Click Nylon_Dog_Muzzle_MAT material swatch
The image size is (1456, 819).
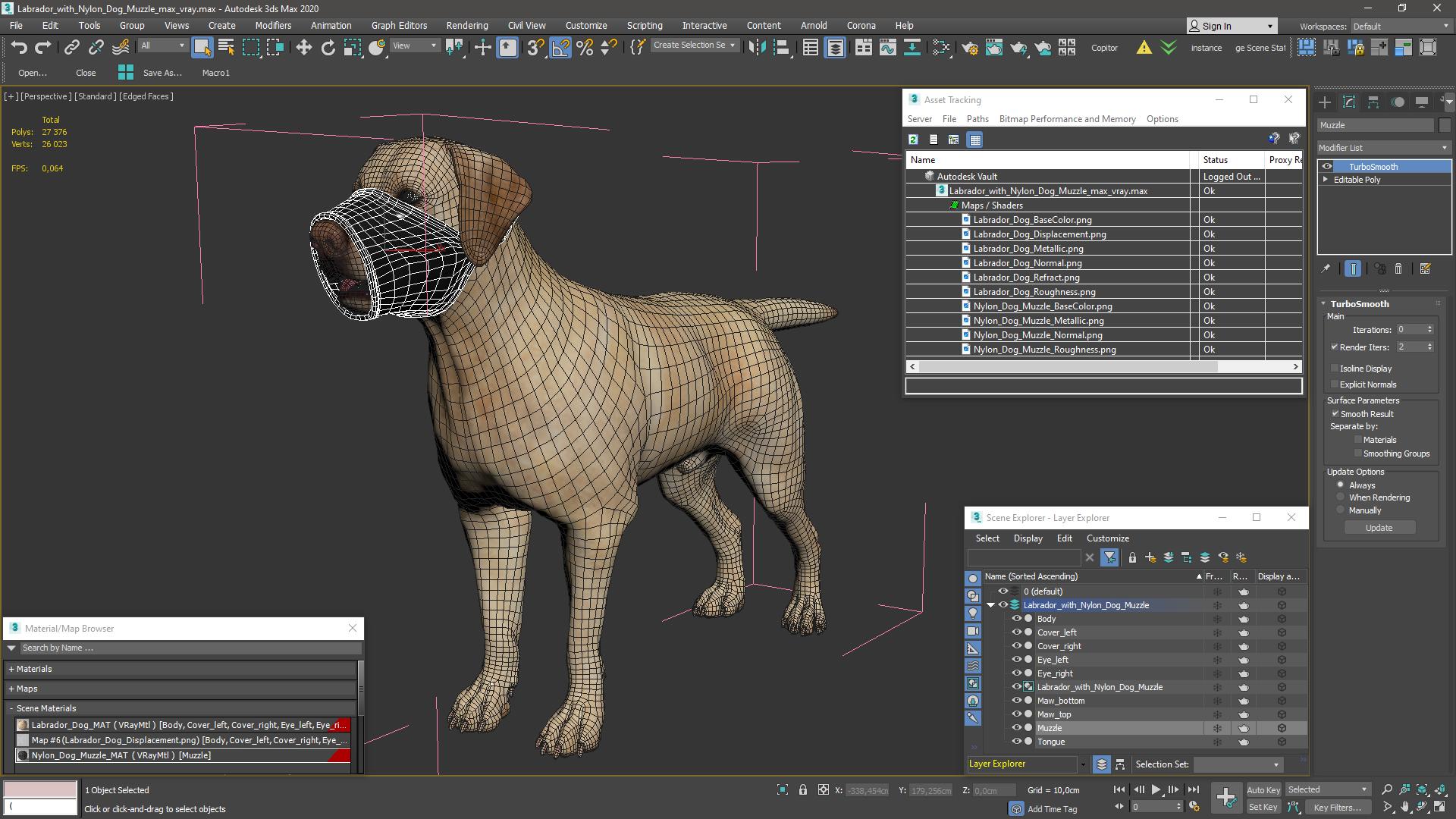(23, 755)
